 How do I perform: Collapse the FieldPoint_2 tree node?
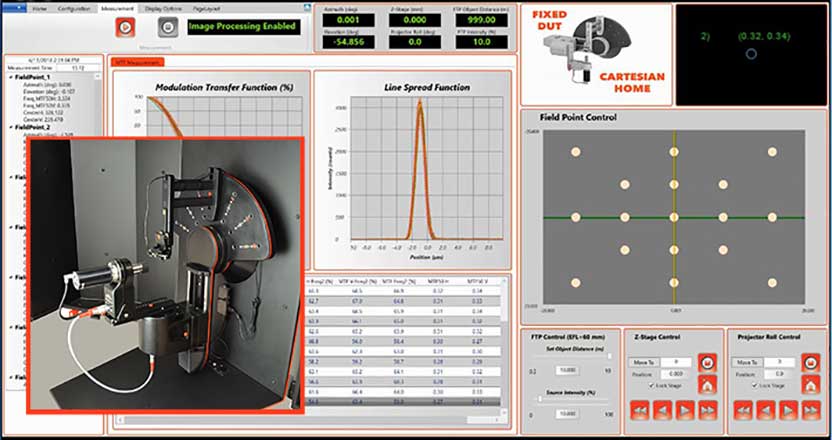(12, 128)
